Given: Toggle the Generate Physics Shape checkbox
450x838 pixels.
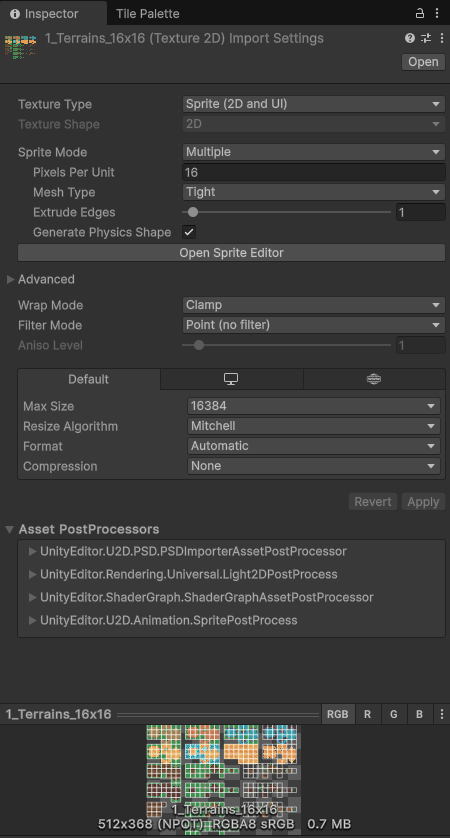Looking at the screenshot, I should (189, 232).
